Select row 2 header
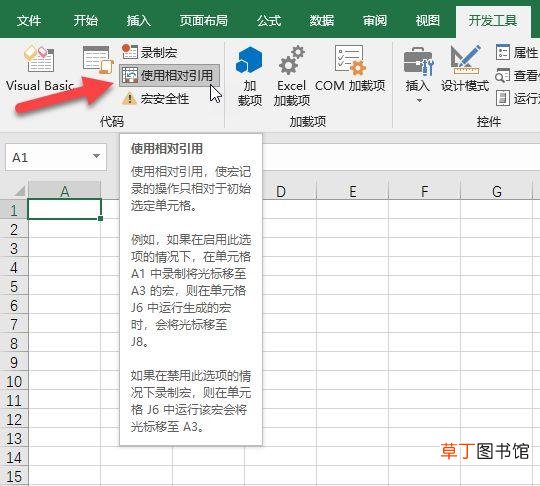The width and height of the screenshot is (540, 486). click(x=14, y=229)
